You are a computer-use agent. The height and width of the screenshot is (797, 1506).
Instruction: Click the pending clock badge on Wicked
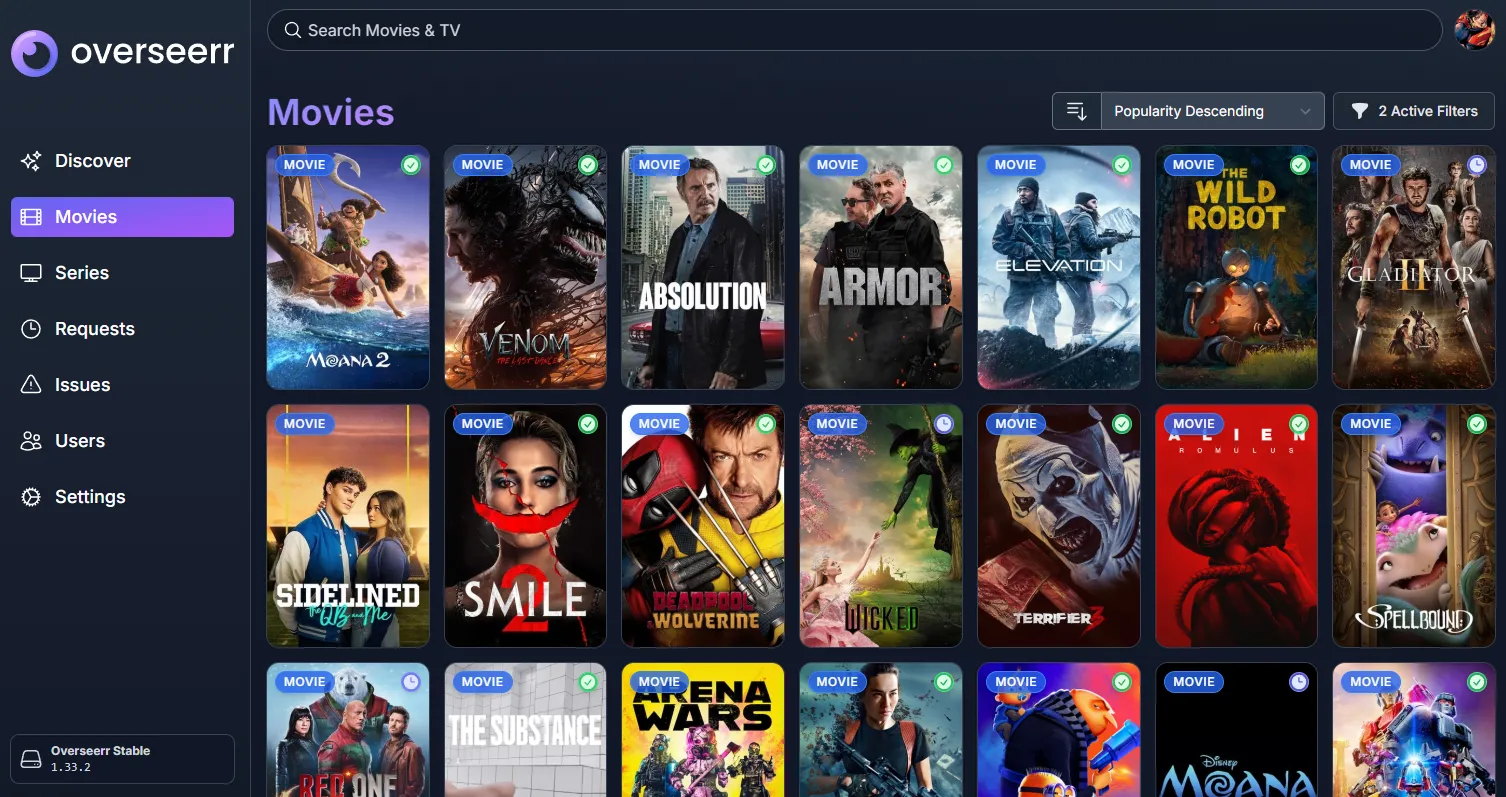[x=943, y=424]
